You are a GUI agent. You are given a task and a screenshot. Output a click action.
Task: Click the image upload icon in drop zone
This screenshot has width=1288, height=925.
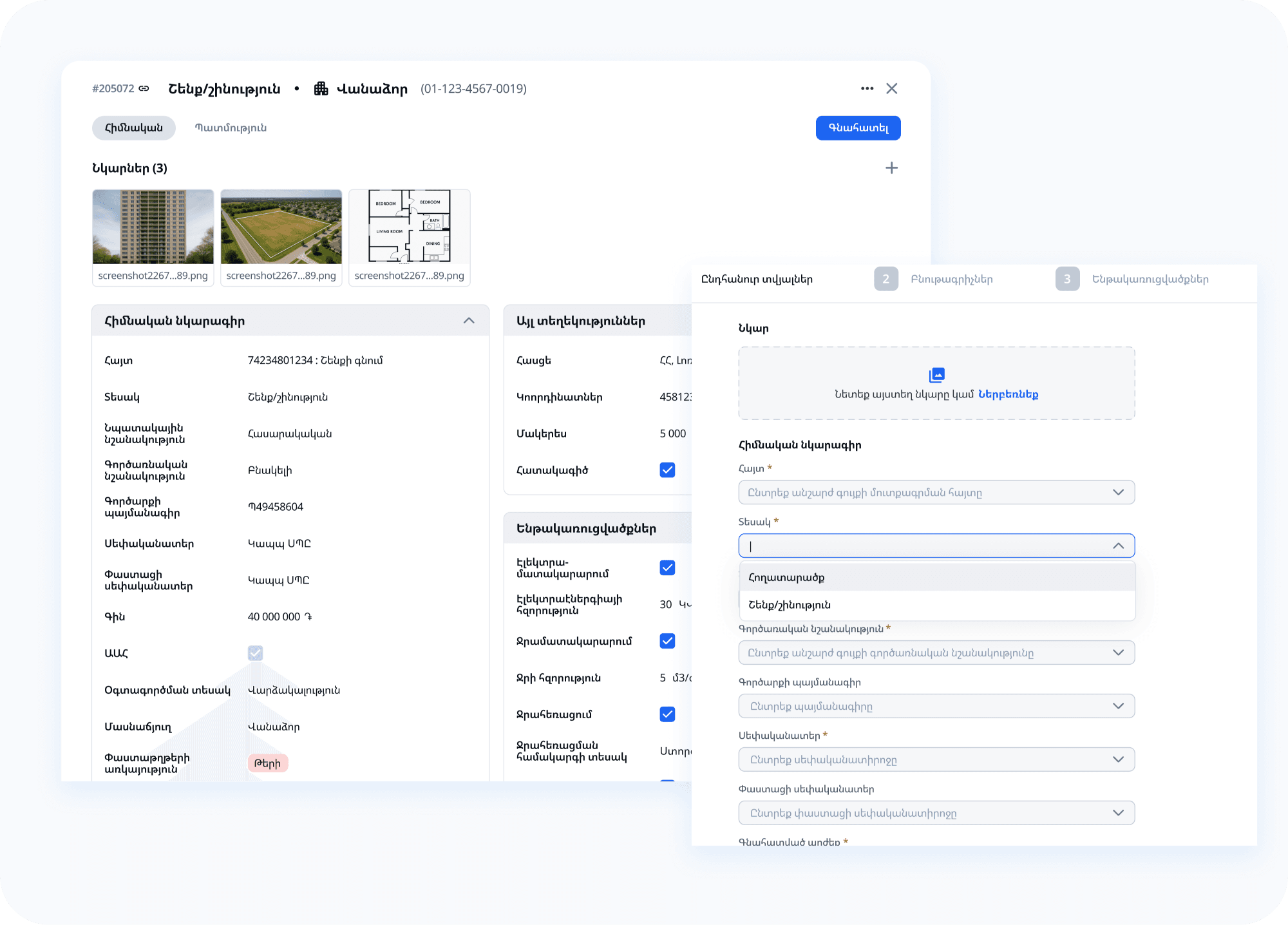click(936, 375)
